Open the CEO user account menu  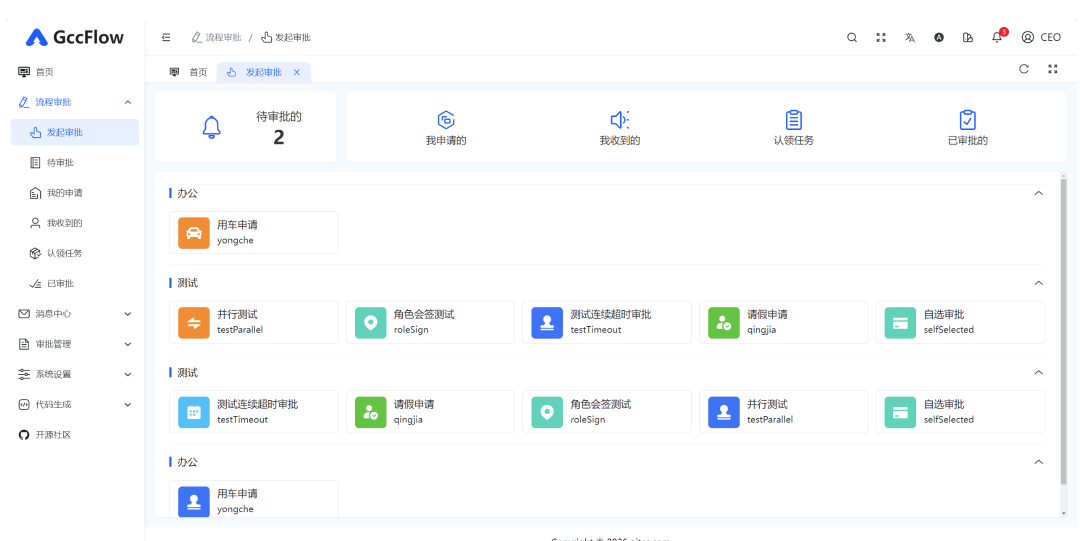[x=1041, y=37]
